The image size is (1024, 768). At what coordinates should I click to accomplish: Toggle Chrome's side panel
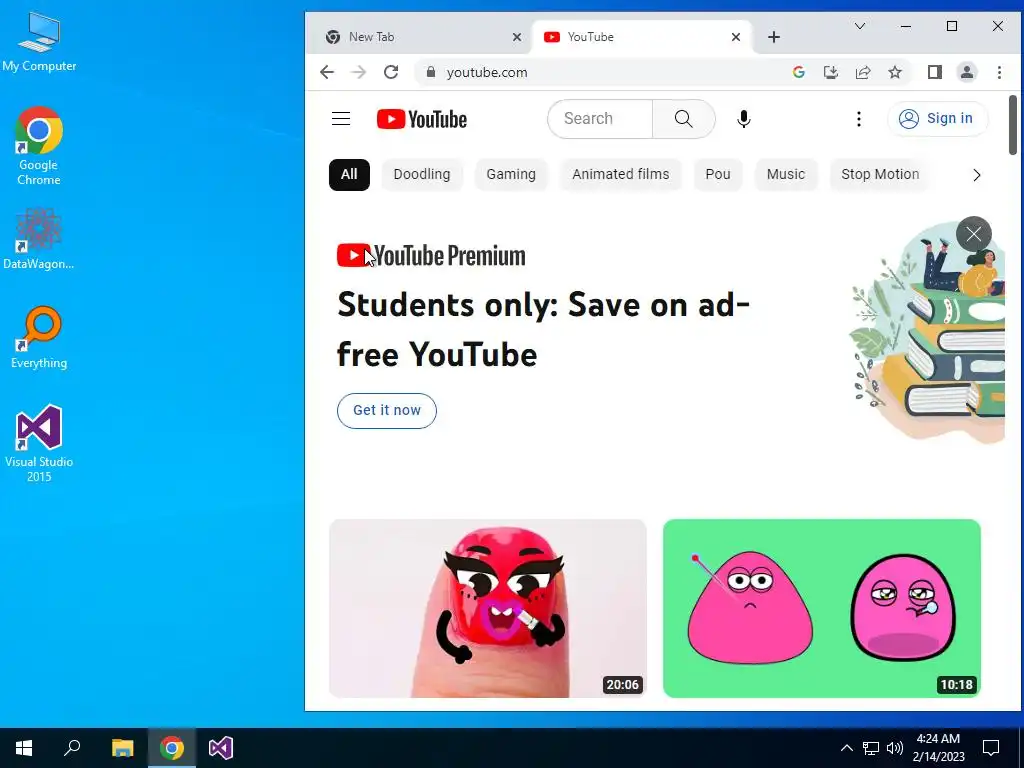pos(935,72)
